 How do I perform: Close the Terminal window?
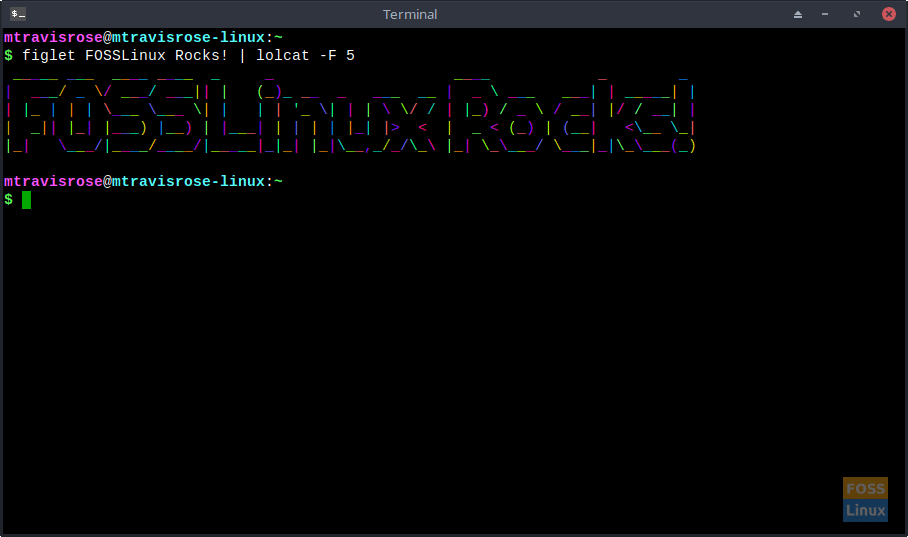point(889,14)
